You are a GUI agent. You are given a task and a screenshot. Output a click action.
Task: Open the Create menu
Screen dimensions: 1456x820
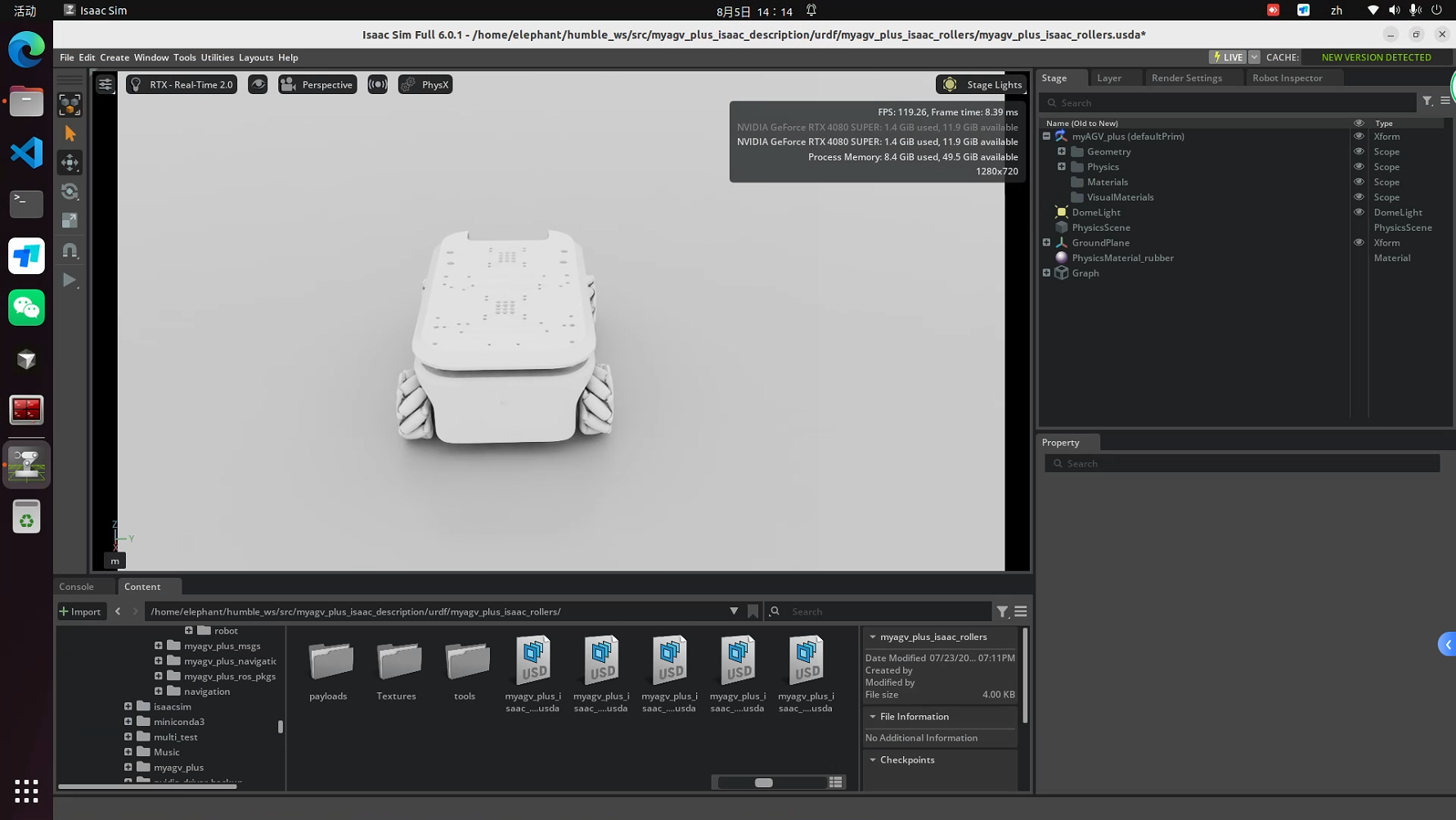coord(115,57)
